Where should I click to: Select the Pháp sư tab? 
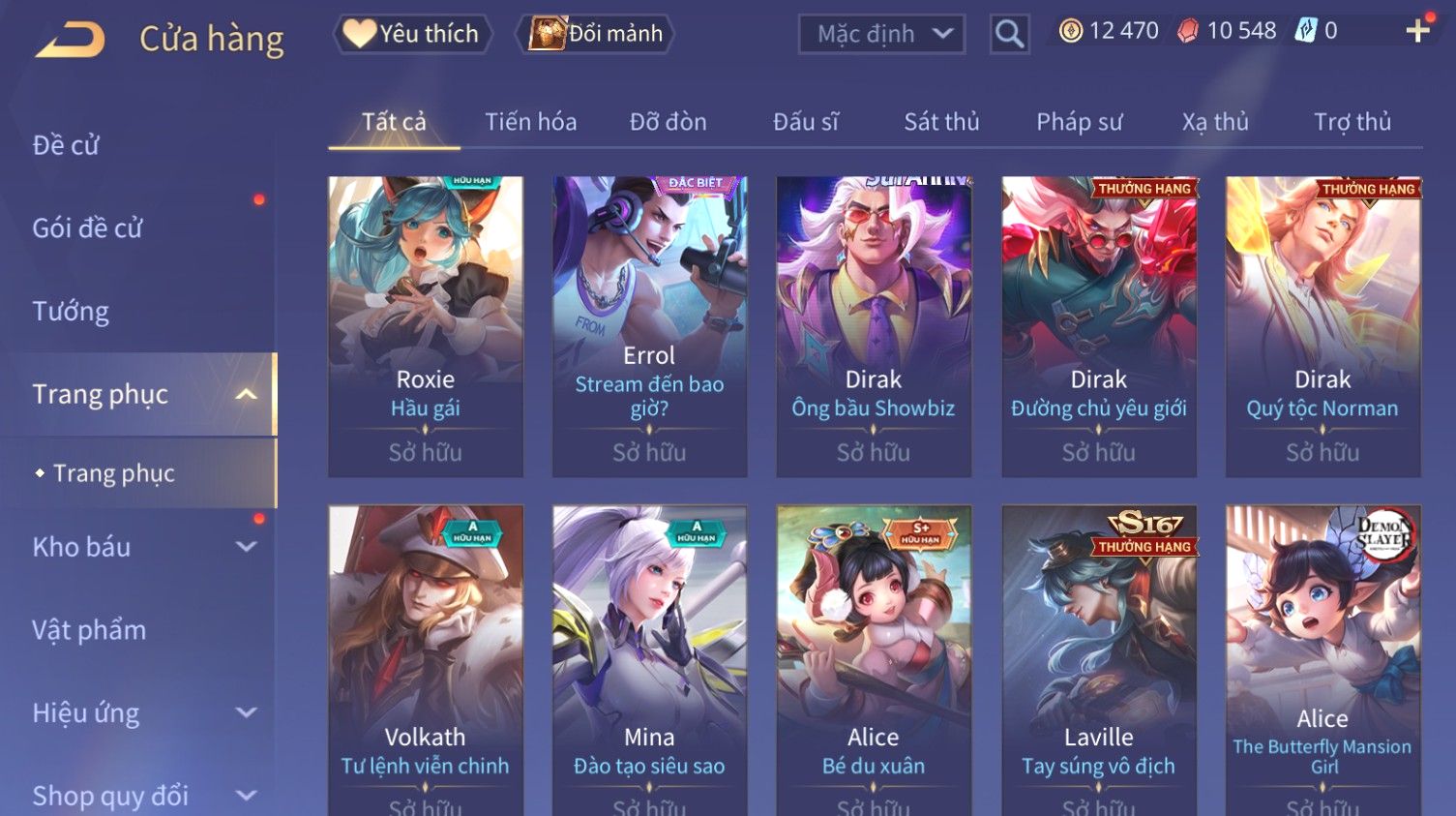coord(1079,122)
